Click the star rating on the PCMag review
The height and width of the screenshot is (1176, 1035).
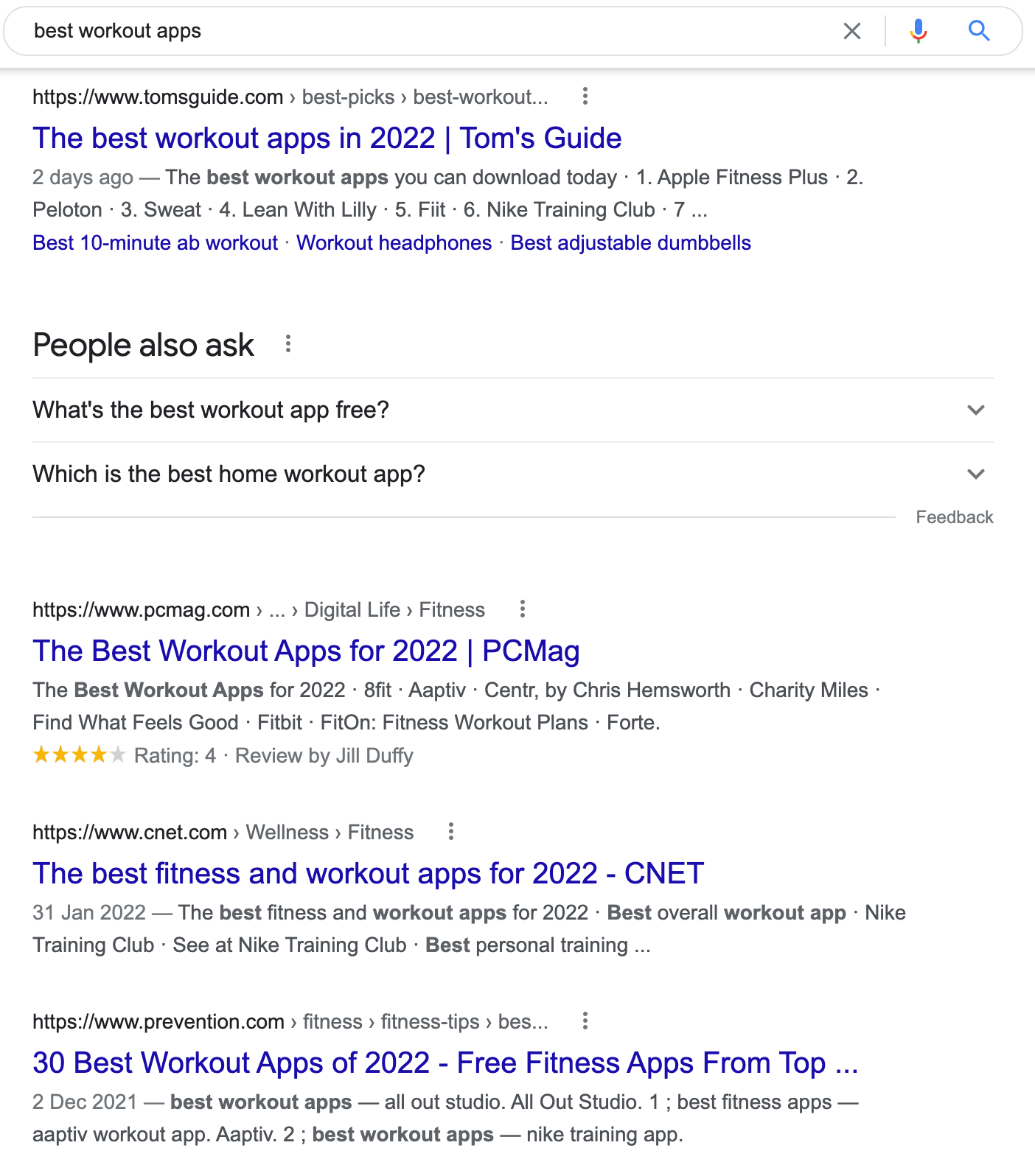79,755
